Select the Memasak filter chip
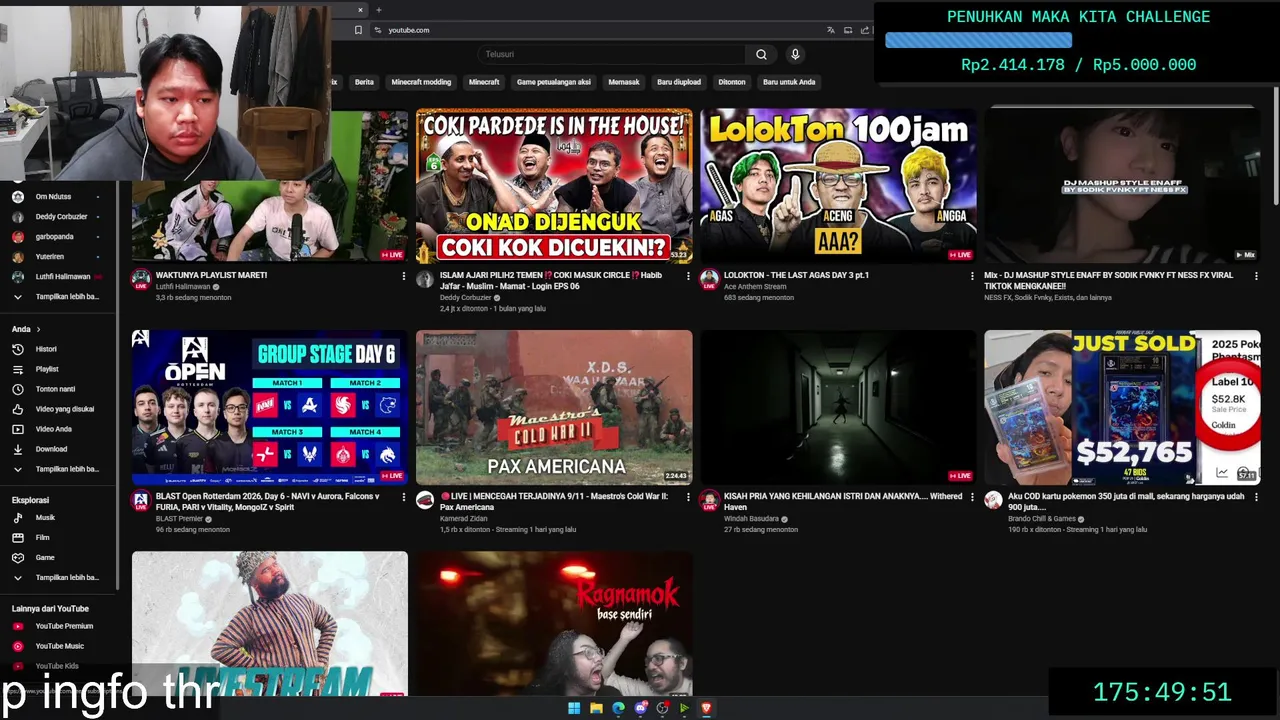 pos(624,82)
